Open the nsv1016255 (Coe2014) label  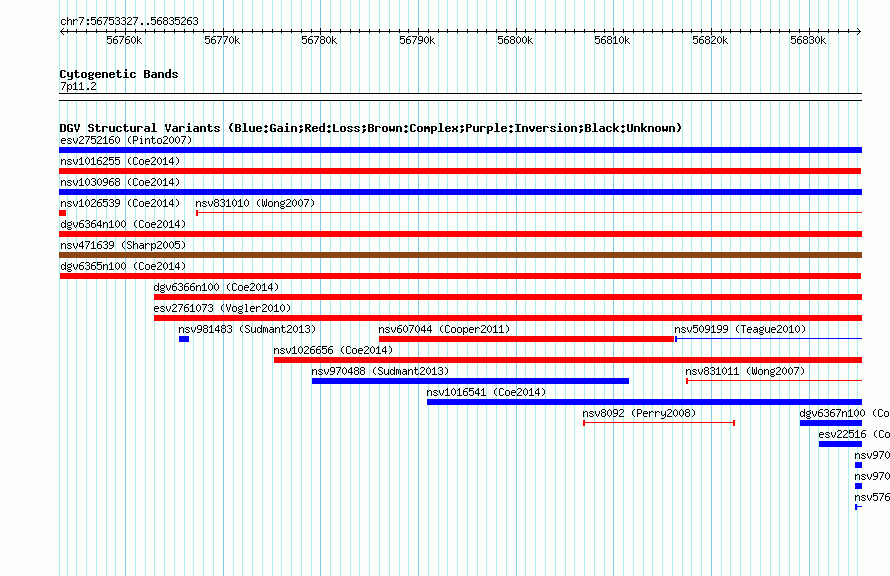(120, 161)
